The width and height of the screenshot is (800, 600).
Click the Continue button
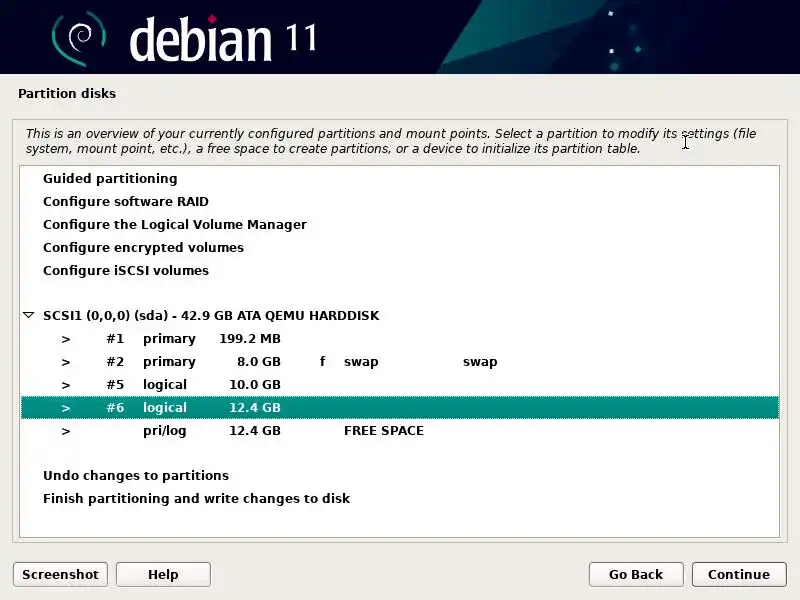(x=739, y=574)
